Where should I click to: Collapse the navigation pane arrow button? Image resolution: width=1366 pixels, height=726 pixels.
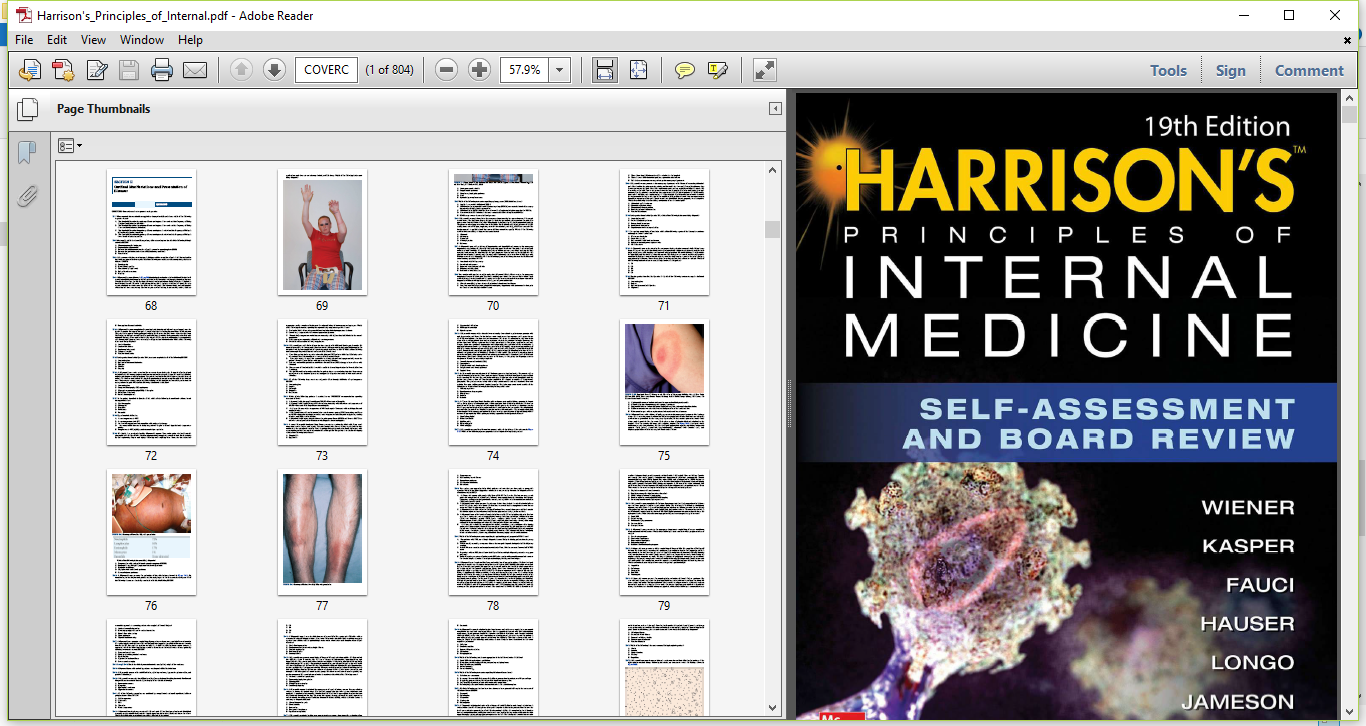coord(775,109)
